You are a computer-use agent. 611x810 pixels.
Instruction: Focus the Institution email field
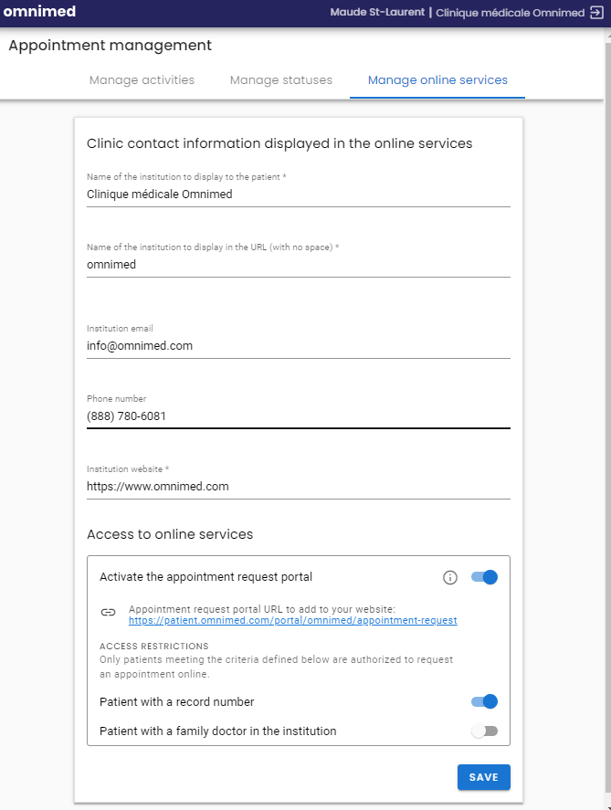pyautogui.click(x=299, y=346)
